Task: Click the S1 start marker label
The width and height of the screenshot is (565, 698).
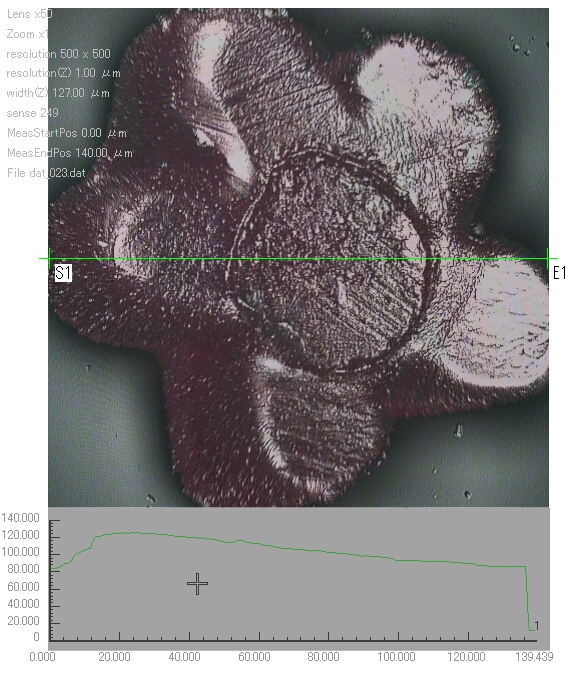Action: (x=63, y=273)
